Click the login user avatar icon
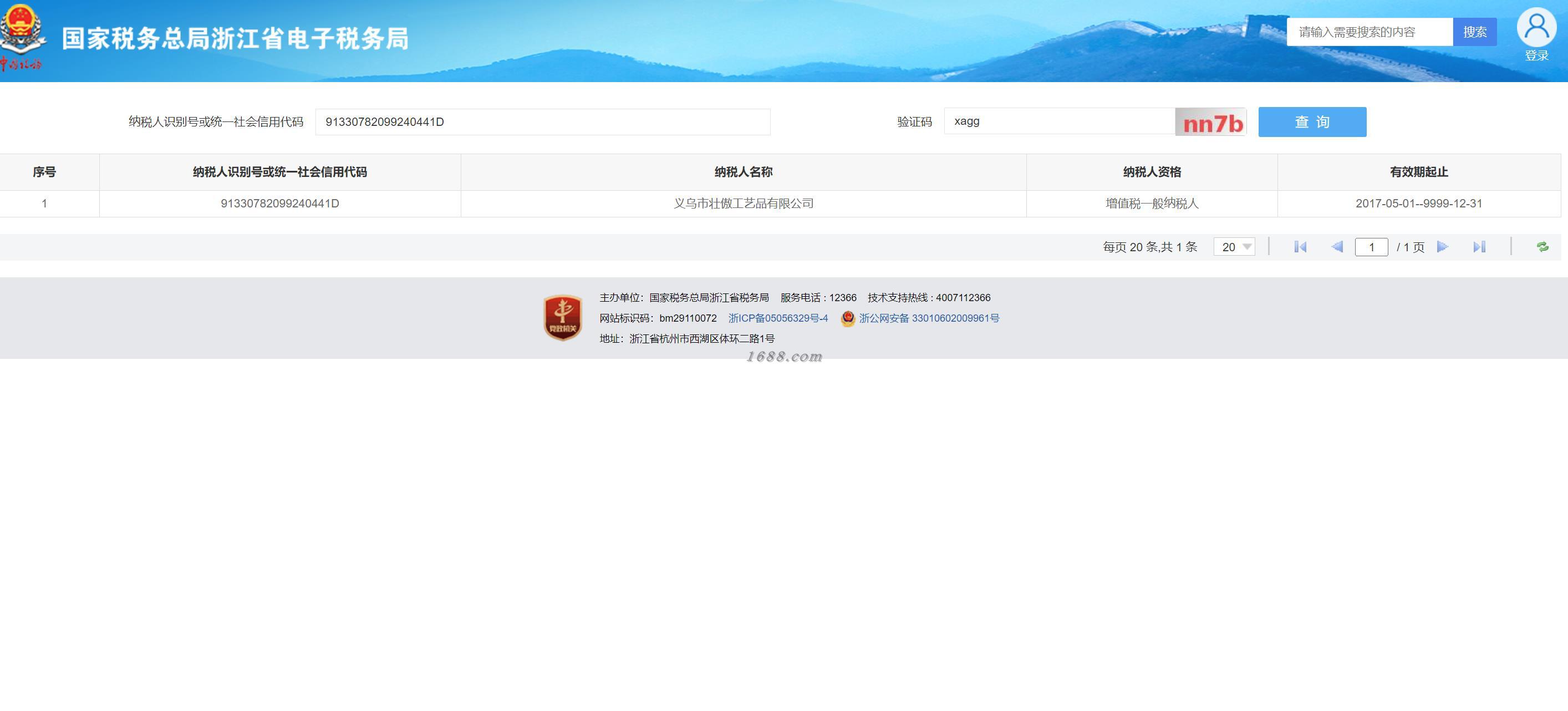 (x=1536, y=27)
